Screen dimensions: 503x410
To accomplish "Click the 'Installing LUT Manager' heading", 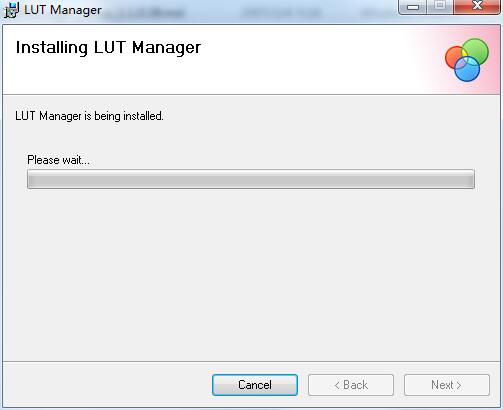I will pyautogui.click(x=108, y=47).
